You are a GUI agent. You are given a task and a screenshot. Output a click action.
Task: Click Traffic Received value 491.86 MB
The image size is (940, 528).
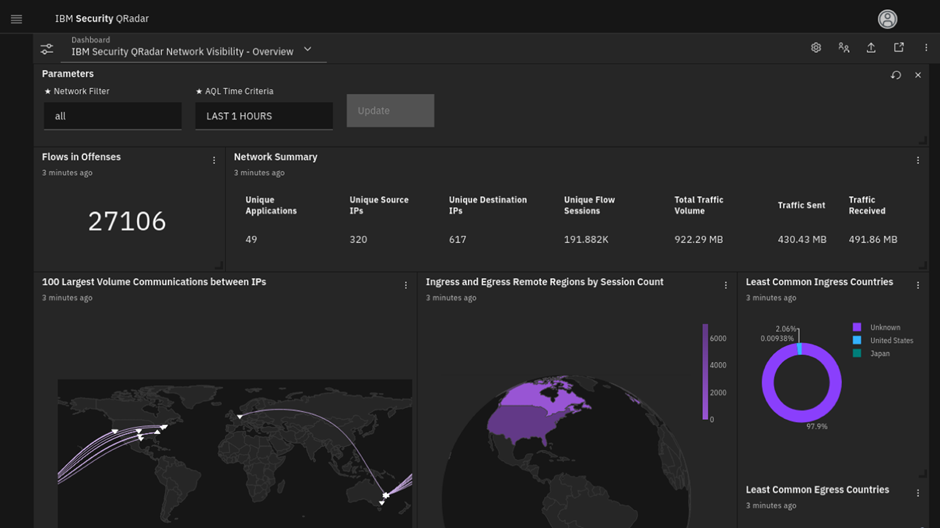point(873,240)
